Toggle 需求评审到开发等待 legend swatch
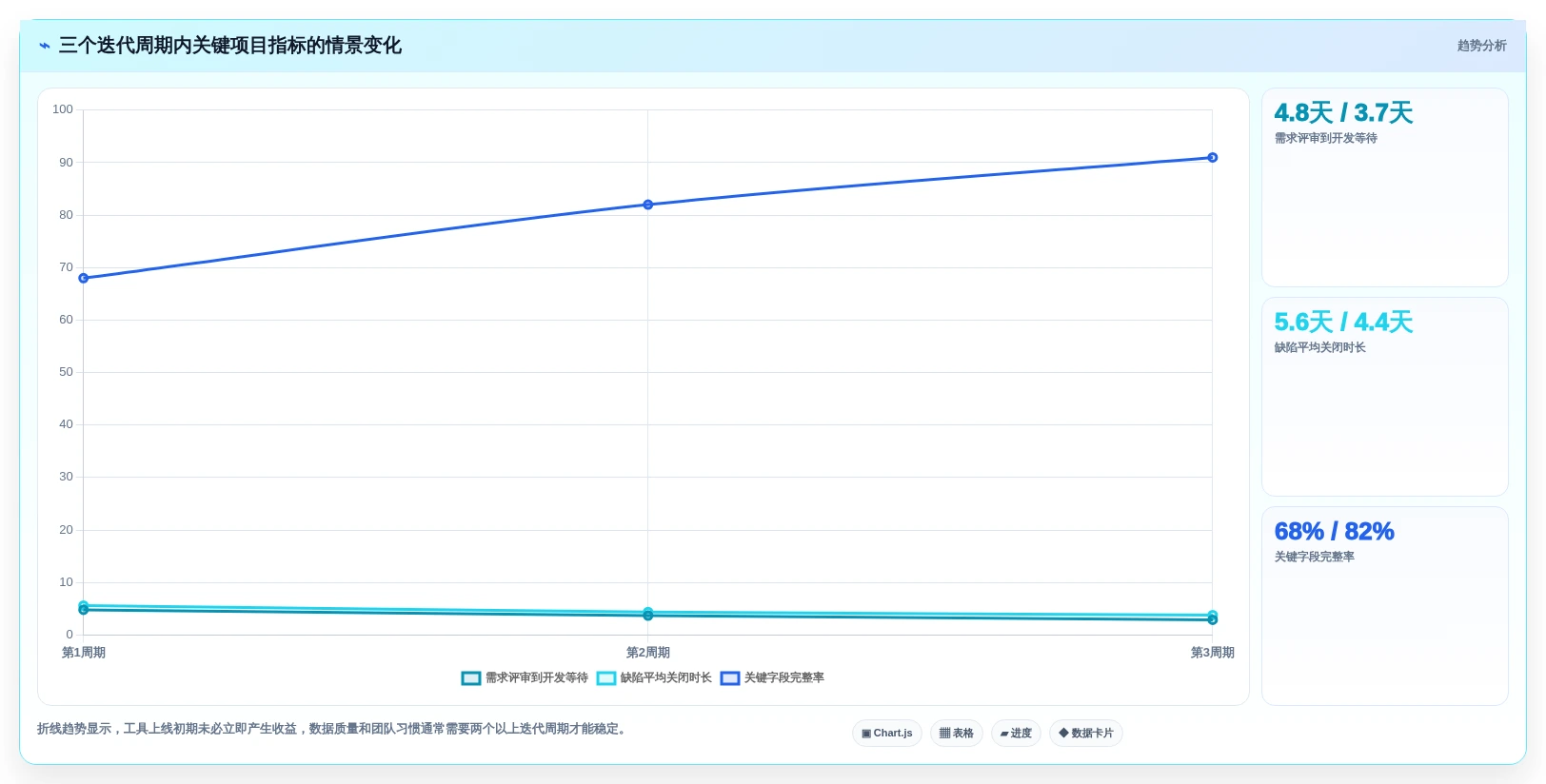This screenshot has height=784, width=1546. coord(470,678)
